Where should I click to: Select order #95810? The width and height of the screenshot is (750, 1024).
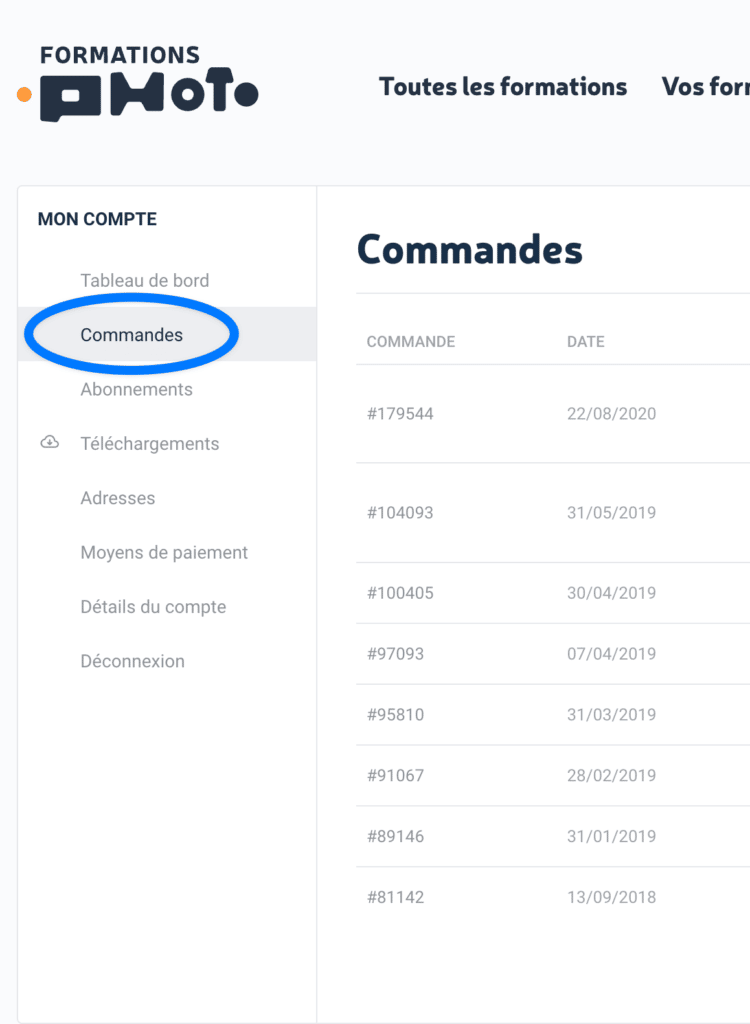tap(396, 715)
